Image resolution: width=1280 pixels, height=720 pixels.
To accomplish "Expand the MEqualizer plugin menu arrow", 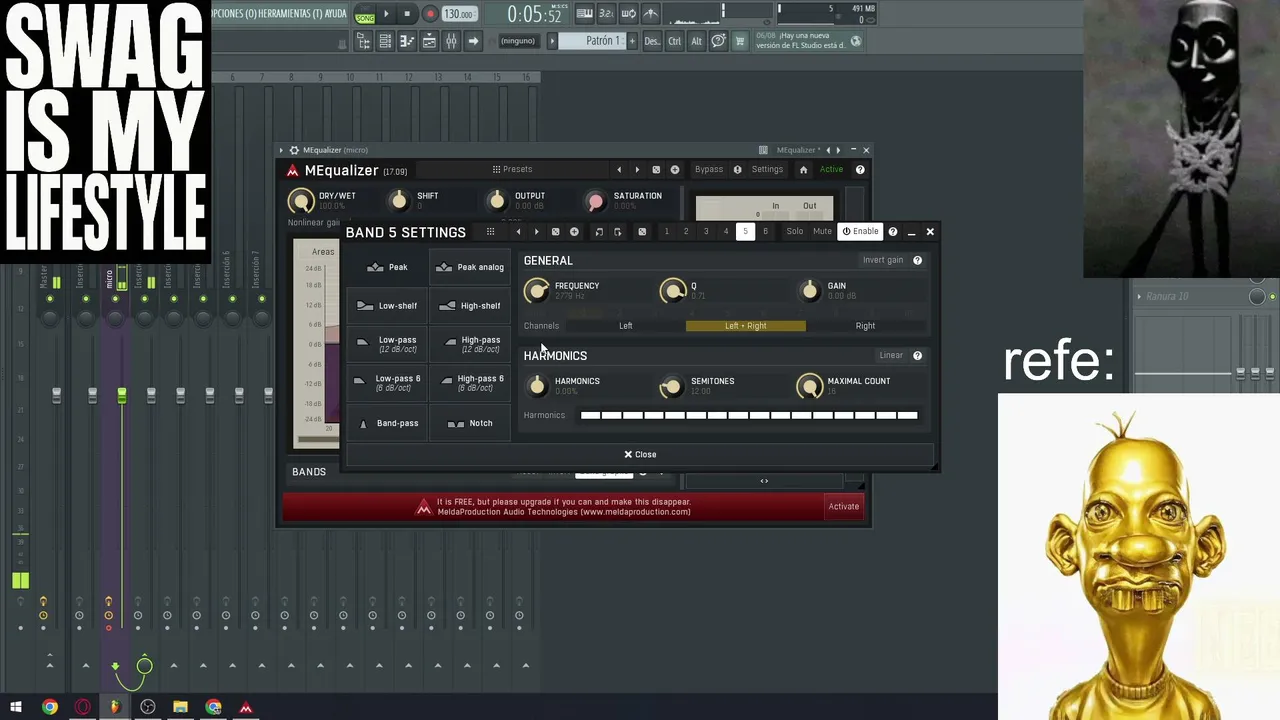I will (282, 150).
